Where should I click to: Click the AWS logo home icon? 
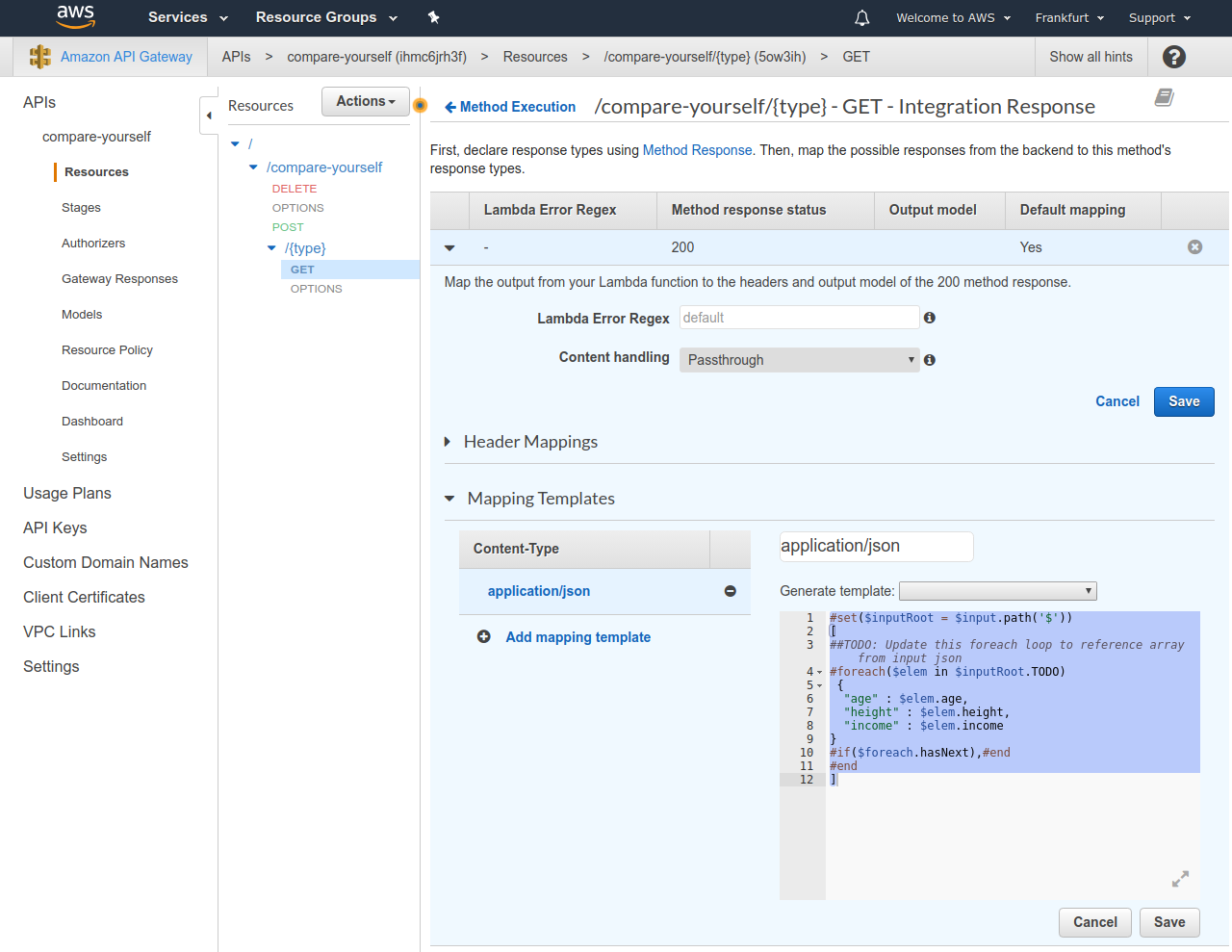coord(75,16)
